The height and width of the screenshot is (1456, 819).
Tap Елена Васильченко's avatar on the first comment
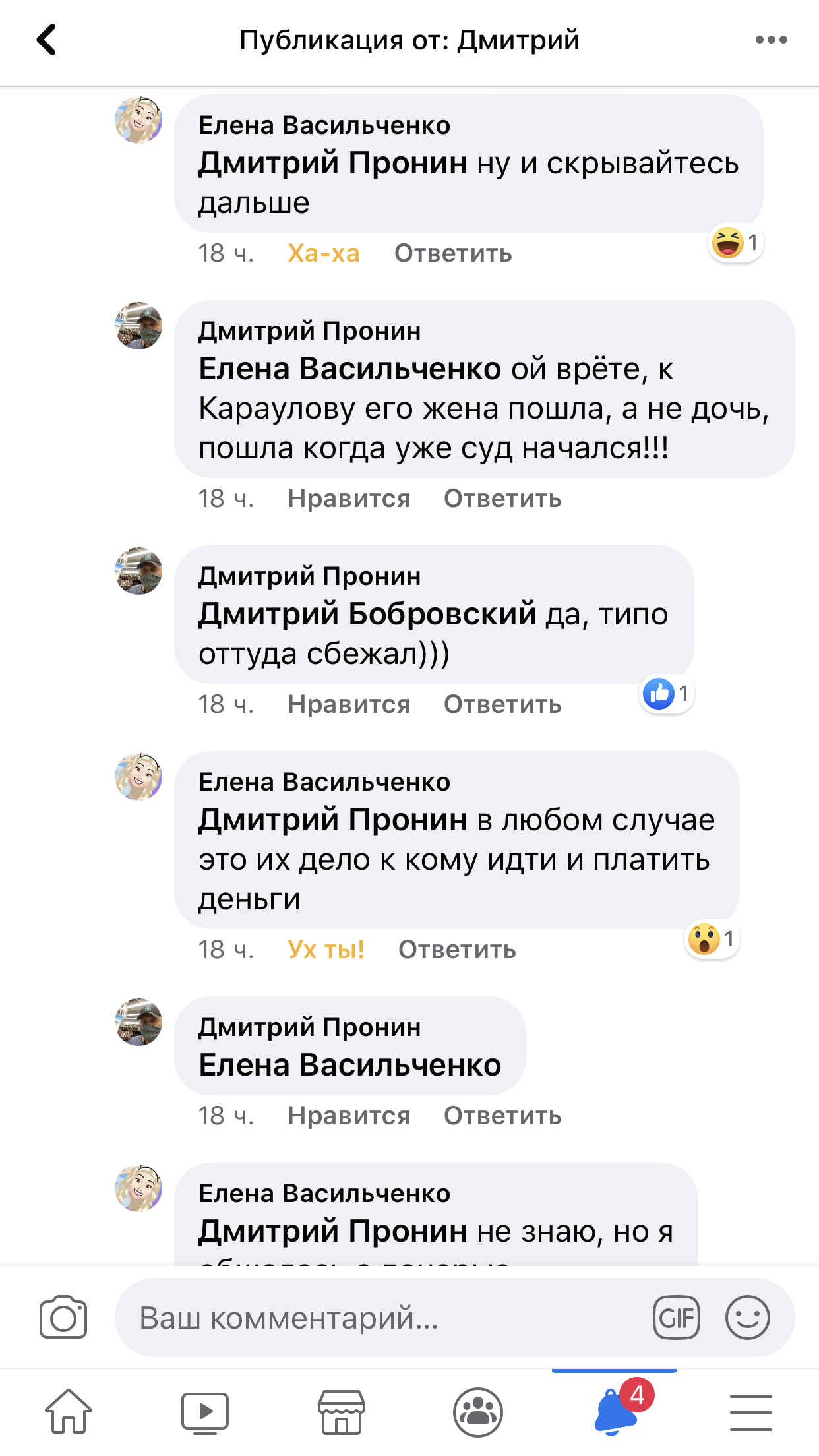coord(138,120)
